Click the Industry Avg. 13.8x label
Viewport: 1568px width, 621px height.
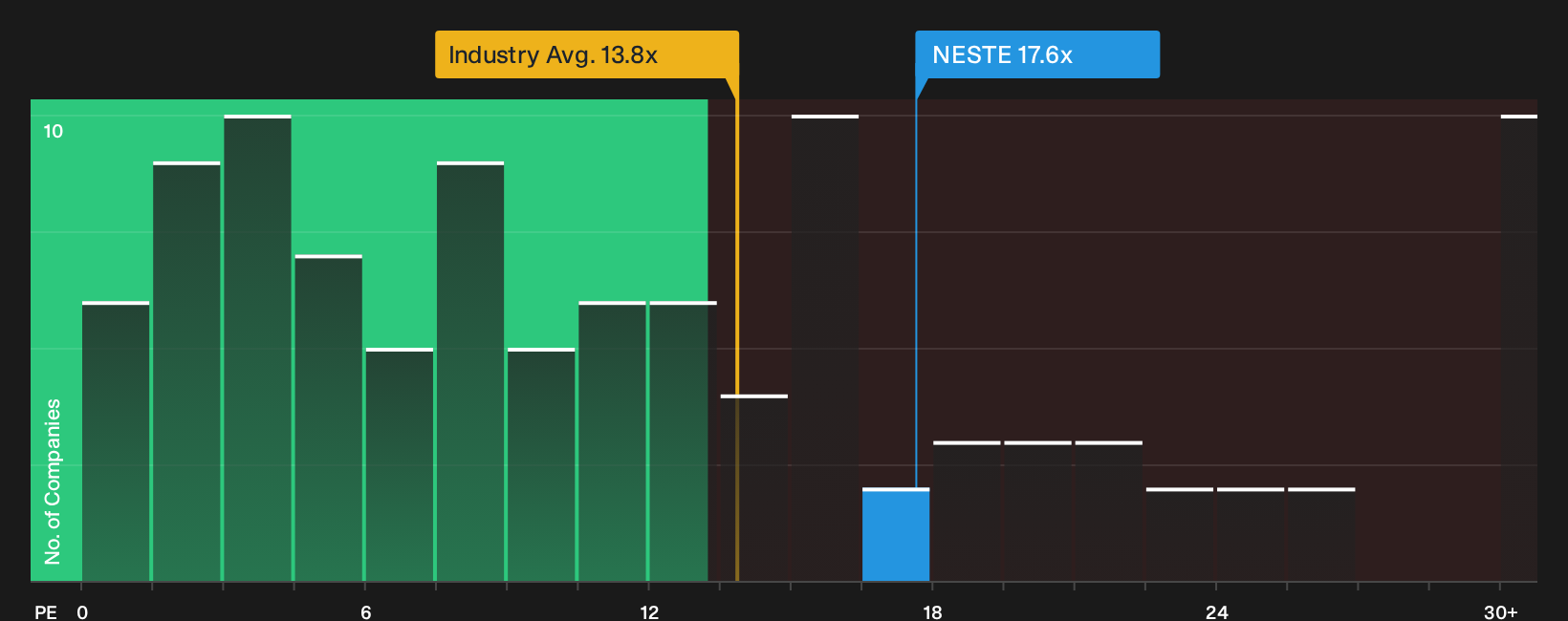(587, 54)
